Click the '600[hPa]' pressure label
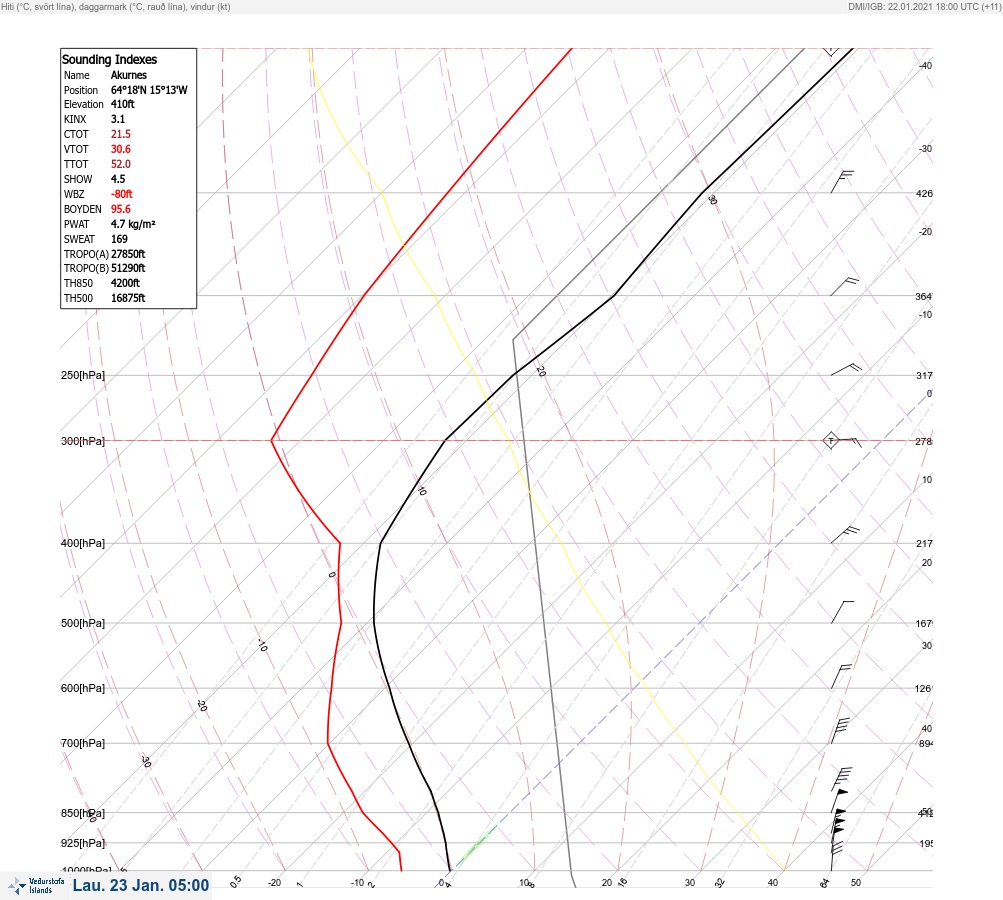Viewport: 1003px width, 900px height. [x=83, y=689]
